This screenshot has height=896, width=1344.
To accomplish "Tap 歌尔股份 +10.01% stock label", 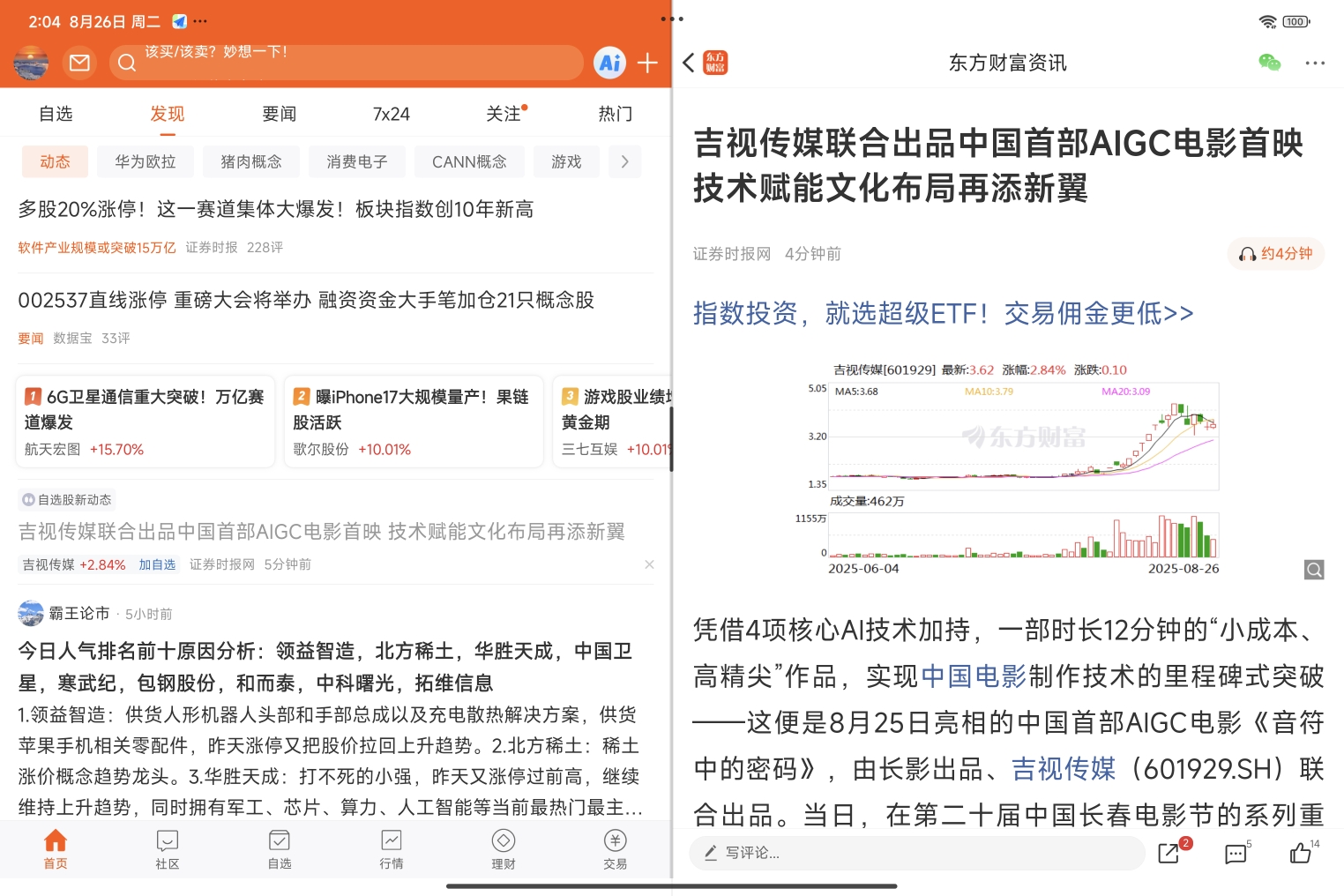I will pos(352,449).
